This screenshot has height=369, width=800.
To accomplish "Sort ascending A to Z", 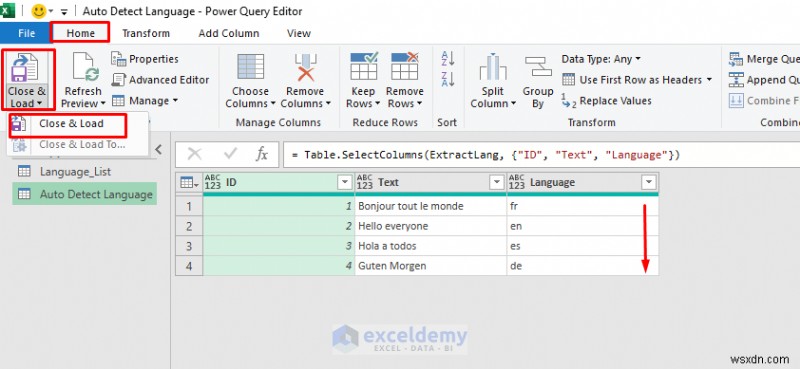I will pyautogui.click(x=447, y=58).
